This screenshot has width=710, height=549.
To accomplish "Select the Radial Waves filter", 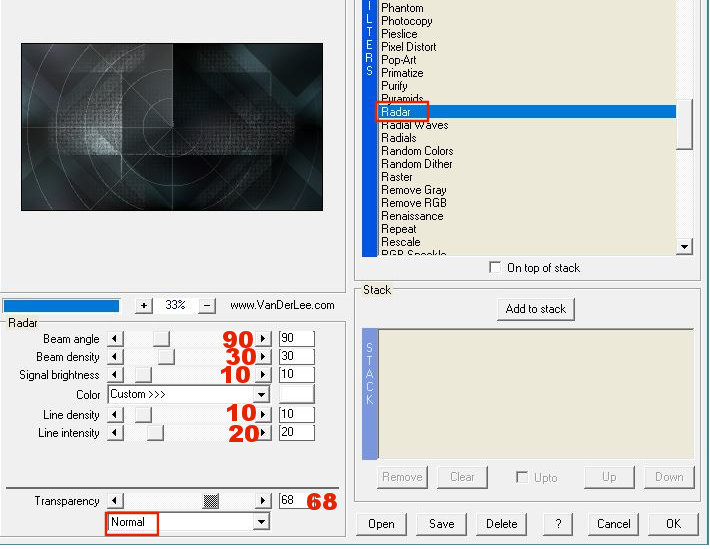I will (x=414, y=125).
